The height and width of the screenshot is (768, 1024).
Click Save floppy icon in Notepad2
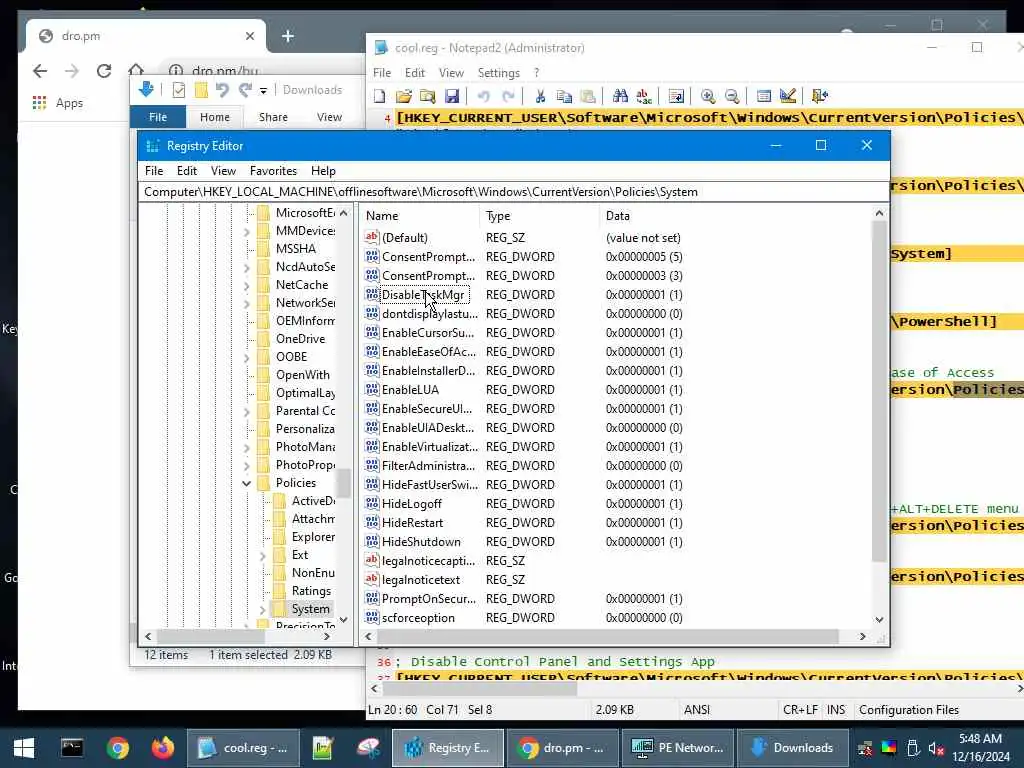click(451, 97)
